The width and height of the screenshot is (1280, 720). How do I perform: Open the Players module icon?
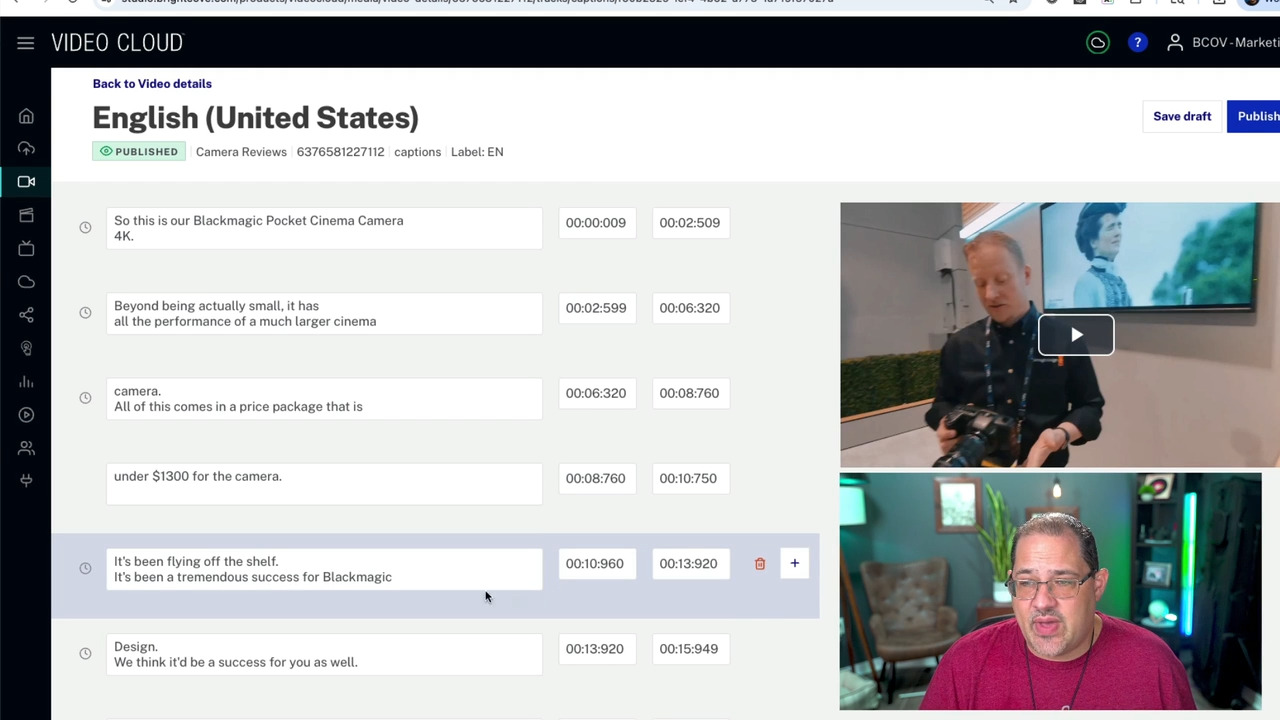26,415
